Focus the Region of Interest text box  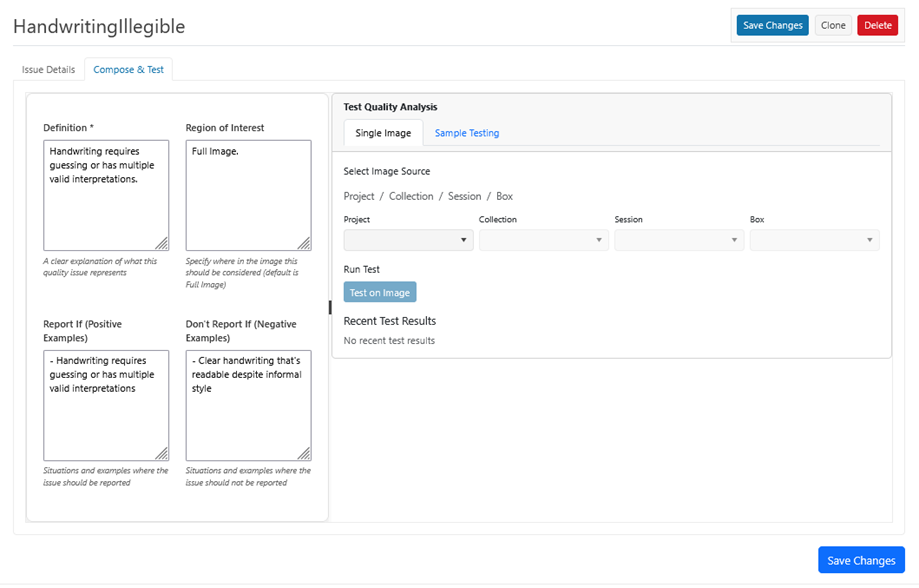tap(248, 195)
